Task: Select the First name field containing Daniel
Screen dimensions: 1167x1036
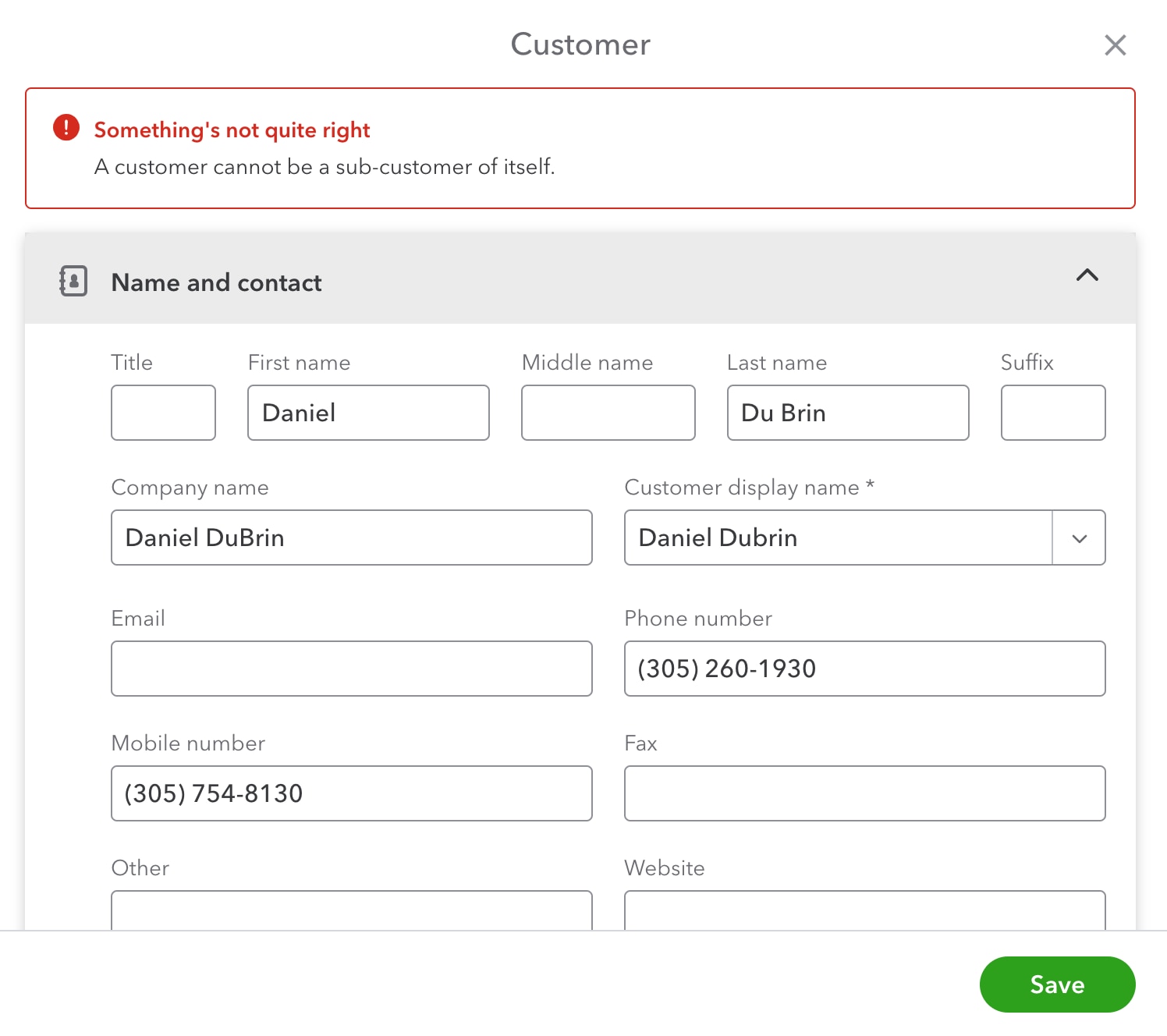Action: click(x=367, y=413)
